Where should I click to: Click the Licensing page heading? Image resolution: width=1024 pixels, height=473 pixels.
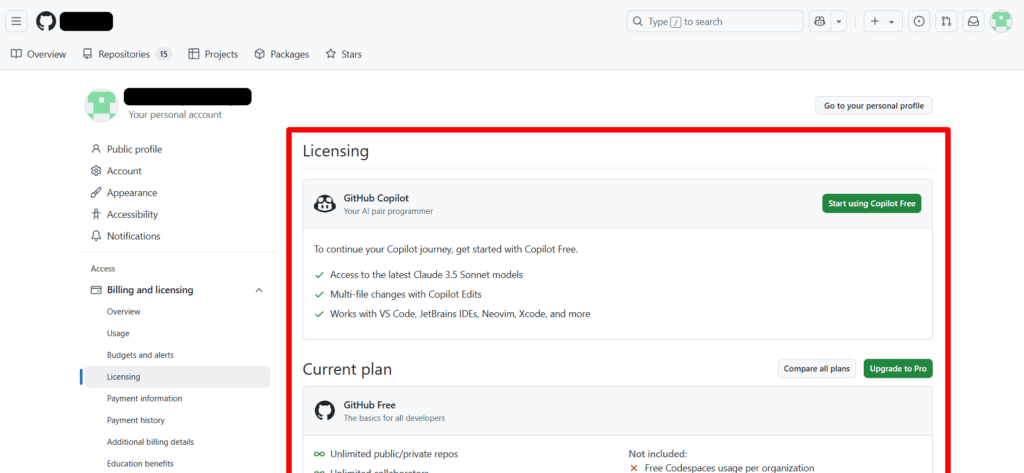[x=336, y=152]
